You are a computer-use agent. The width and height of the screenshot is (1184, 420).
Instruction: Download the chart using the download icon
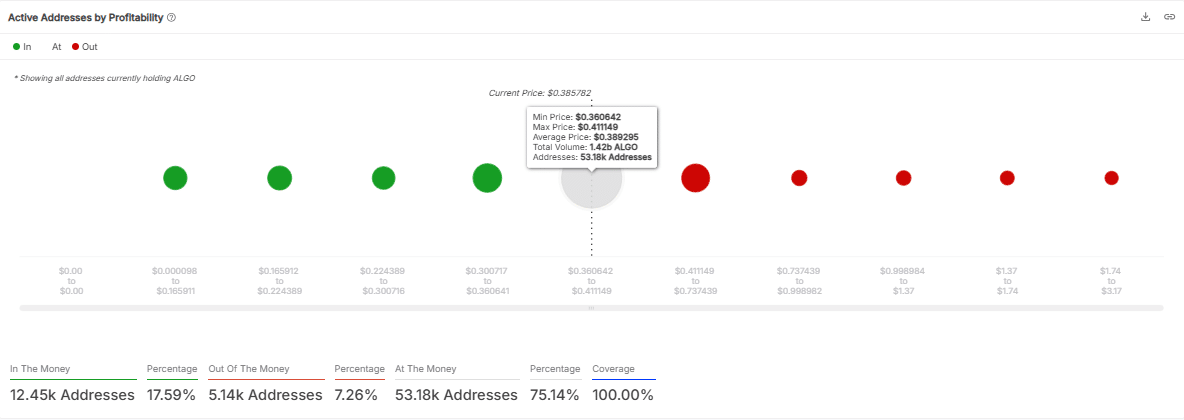pos(1145,17)
